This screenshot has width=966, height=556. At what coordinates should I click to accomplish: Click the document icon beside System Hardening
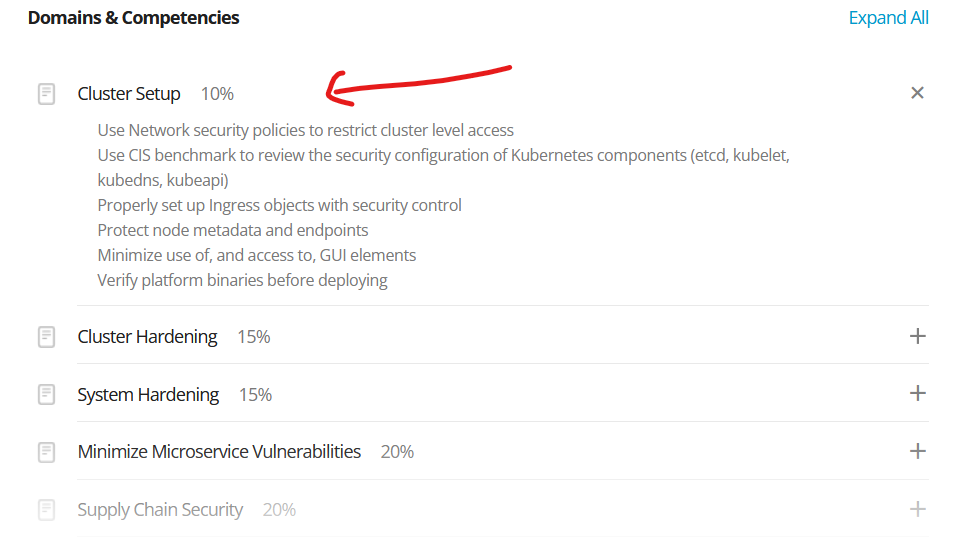[46, 395]
